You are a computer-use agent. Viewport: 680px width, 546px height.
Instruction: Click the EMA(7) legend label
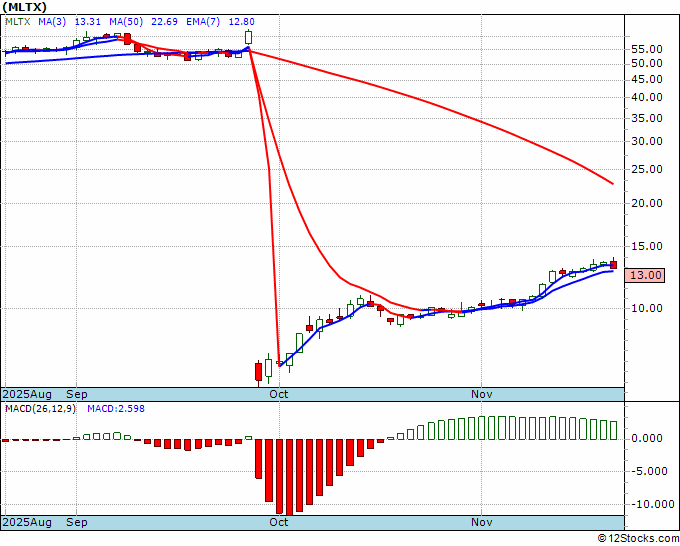coord(203,22)
